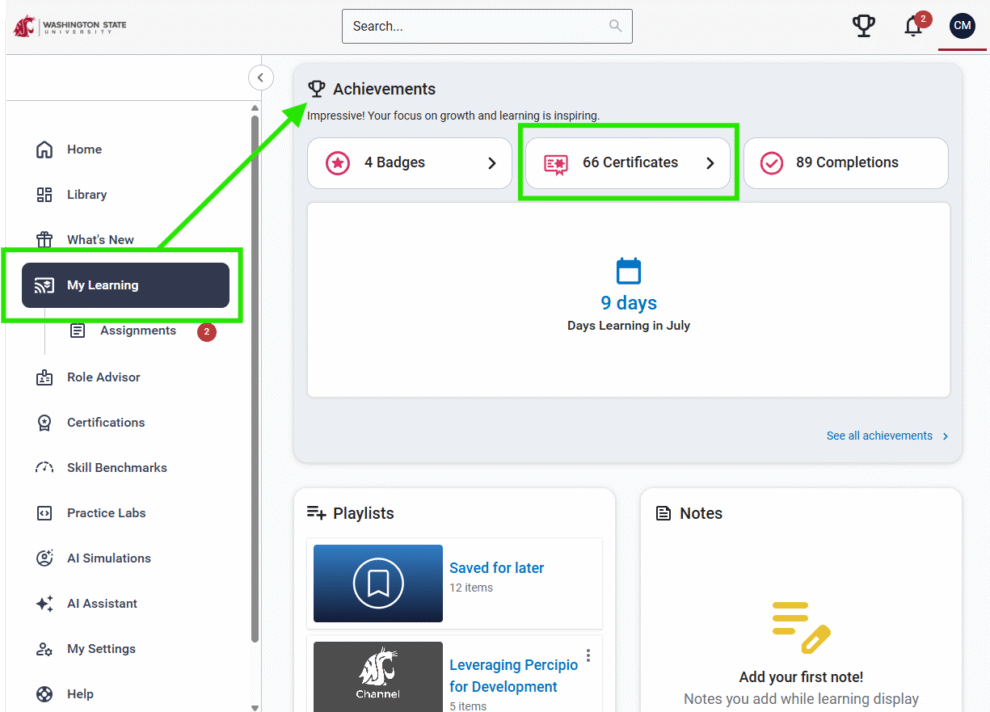Click the Washington State University logo
This screenshot has height=712, width=990.
[x=70, y=26]
